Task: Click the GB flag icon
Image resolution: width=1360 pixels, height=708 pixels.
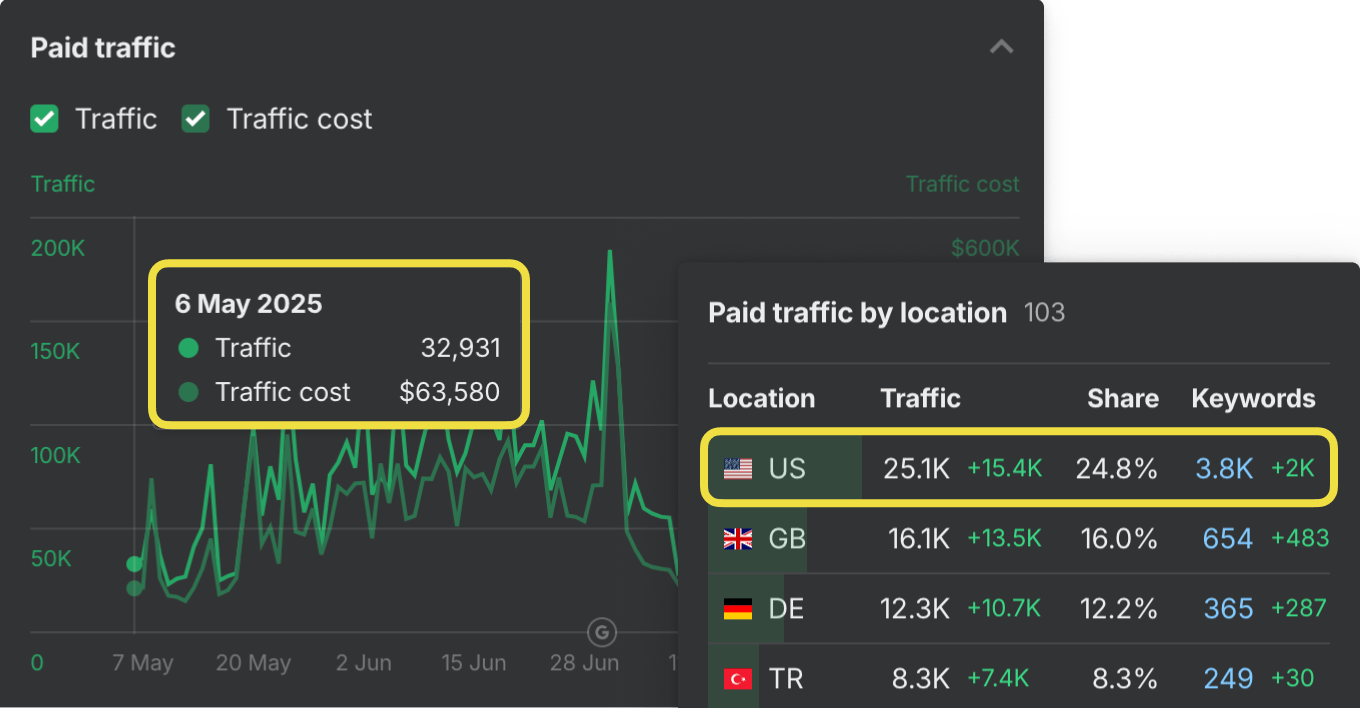Action: pyautogui.click(x=738, y=539)
